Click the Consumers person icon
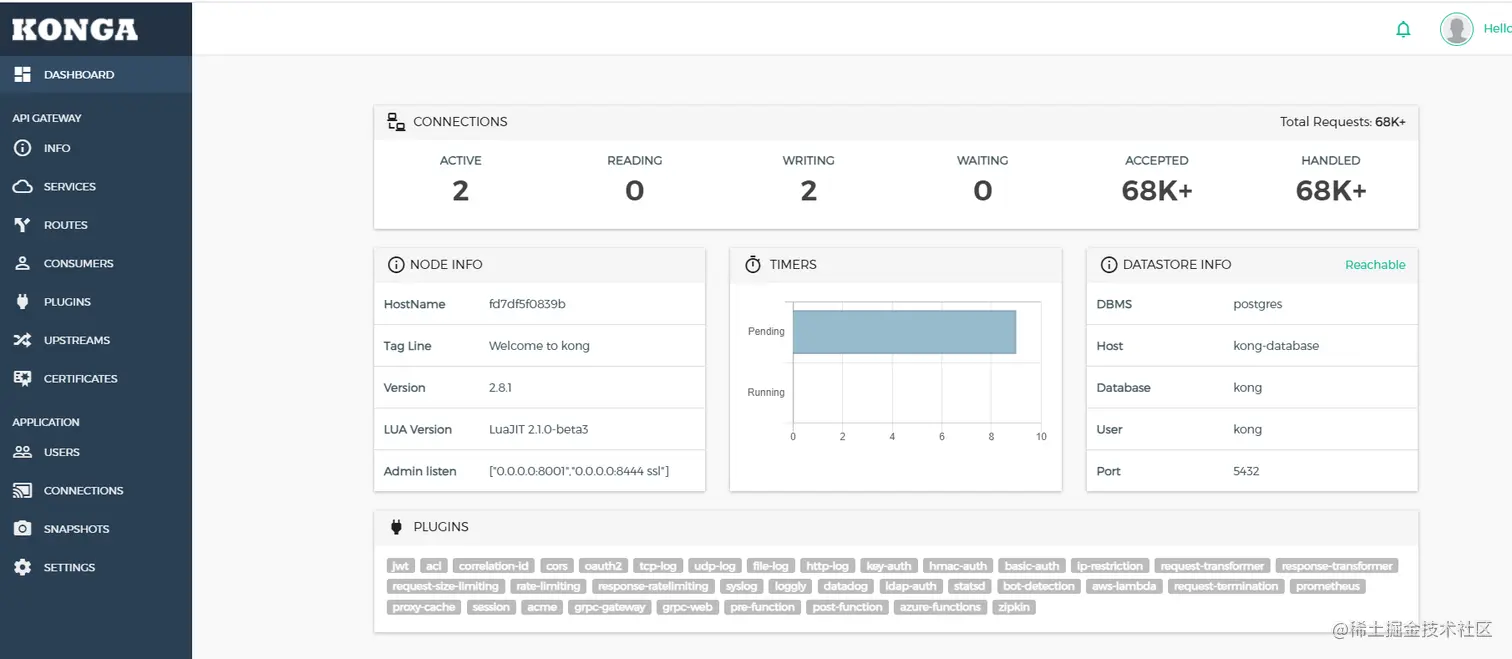1512x659 pixels. click(x=22, y=263)
